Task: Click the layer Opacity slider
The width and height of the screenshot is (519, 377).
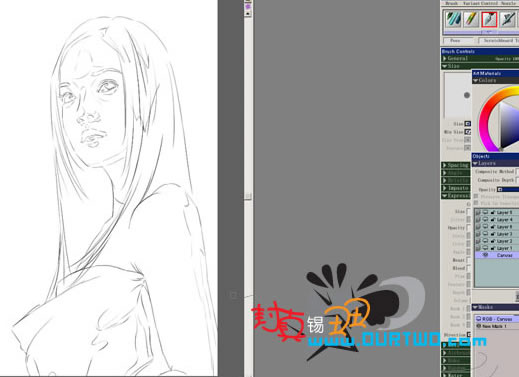Action: (508, 189)
